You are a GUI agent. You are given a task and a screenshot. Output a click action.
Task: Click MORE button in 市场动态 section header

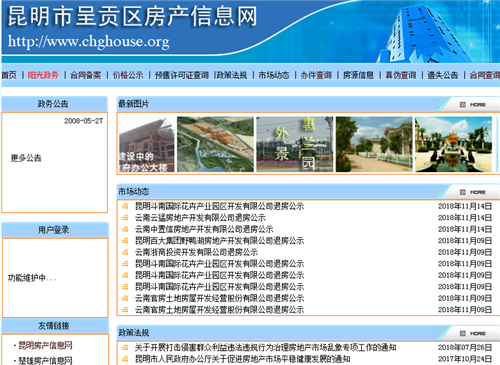coord(473,192)
